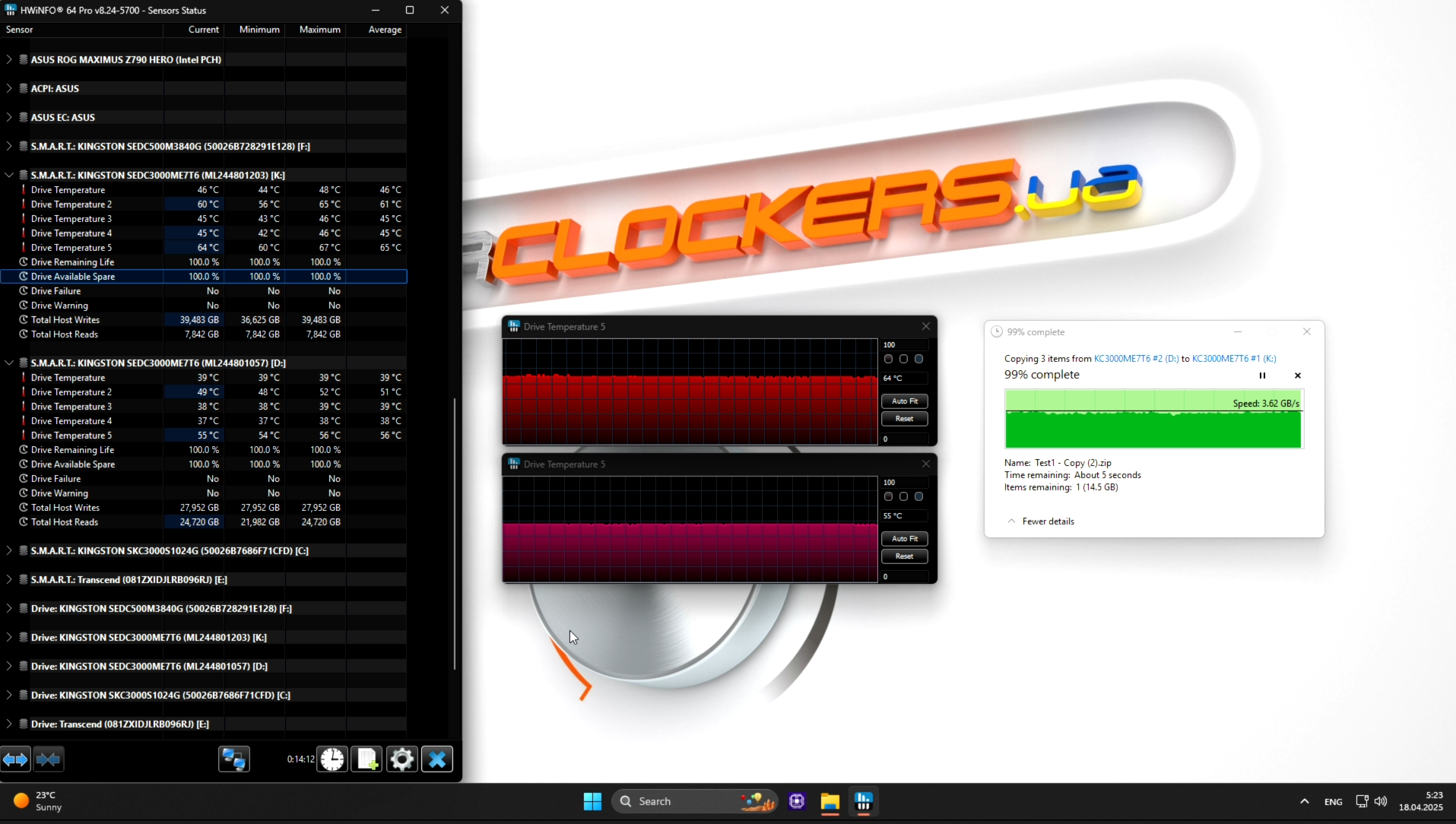Click the HWiNFO icon on the taskbar
Image resolution: width=1456 pixels, height=824 pixels.
pos(863,801)
